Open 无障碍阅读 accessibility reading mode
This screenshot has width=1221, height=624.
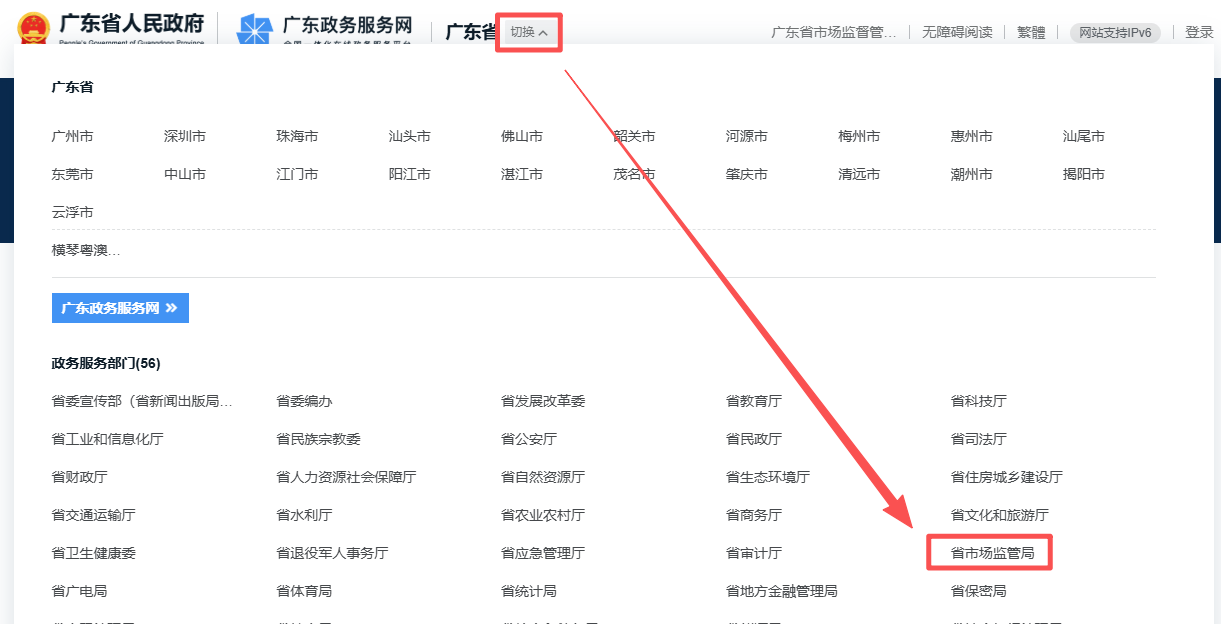coord(955,31)
